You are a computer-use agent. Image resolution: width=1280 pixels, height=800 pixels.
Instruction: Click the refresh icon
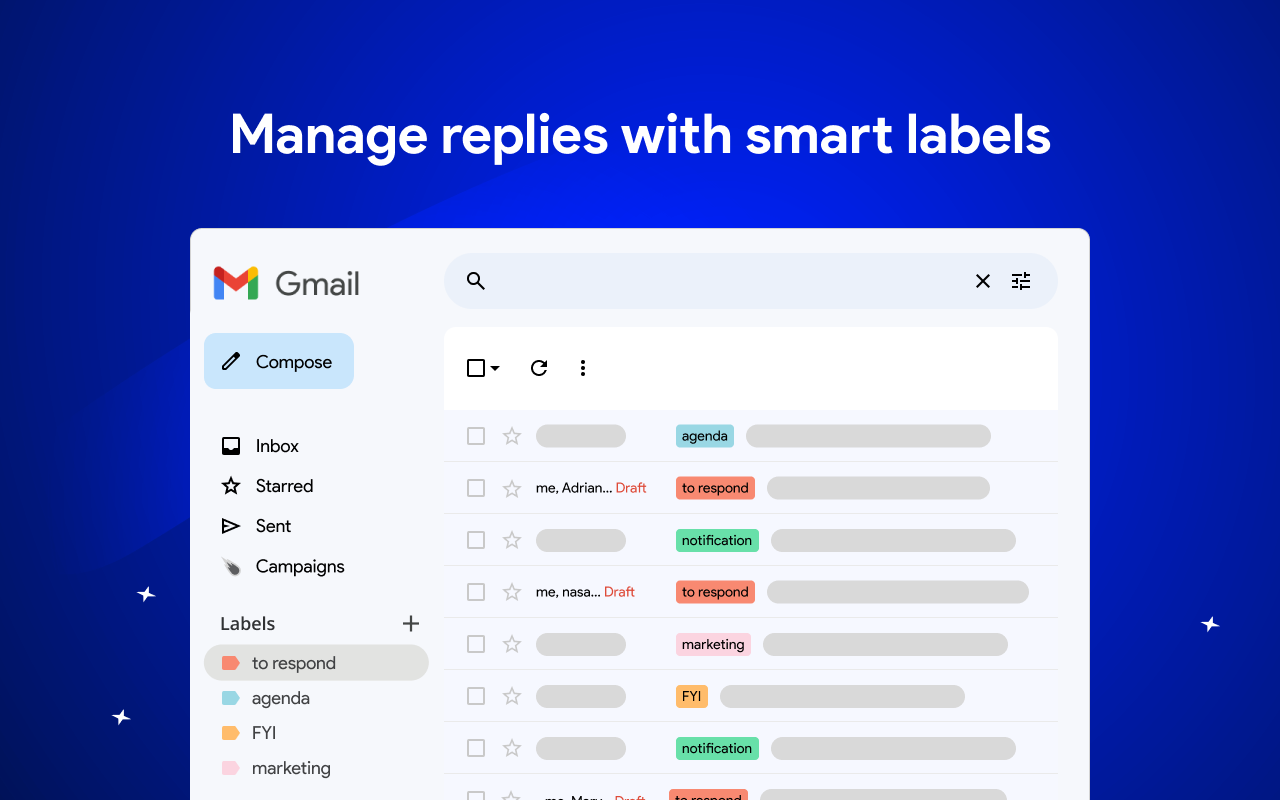tap(539, 368)
